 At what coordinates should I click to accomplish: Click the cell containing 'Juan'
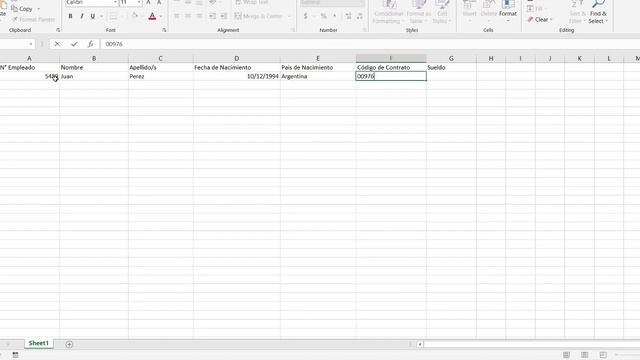point(94,76)
